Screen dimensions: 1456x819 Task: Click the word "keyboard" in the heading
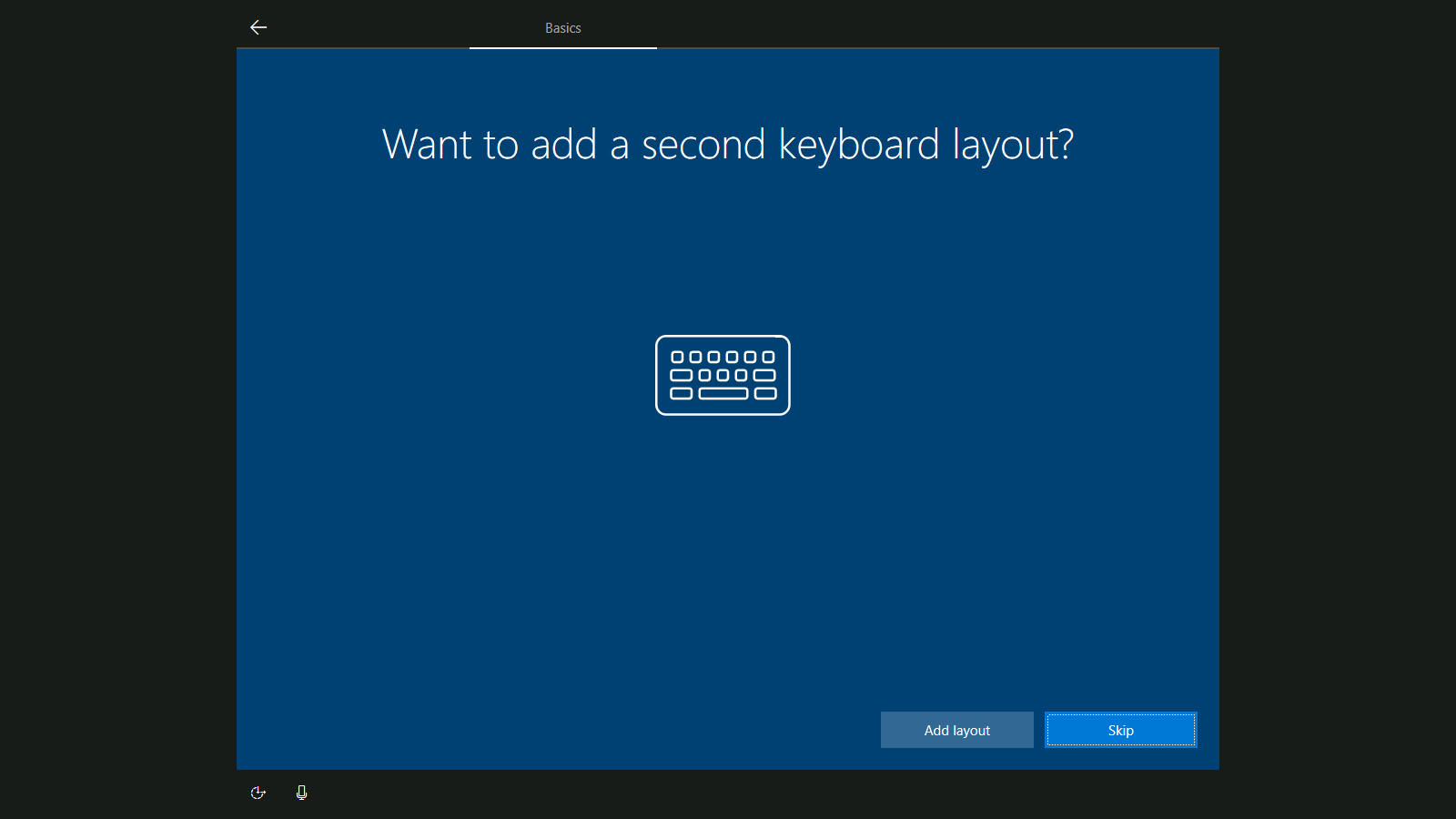click(x=858, y=145)
